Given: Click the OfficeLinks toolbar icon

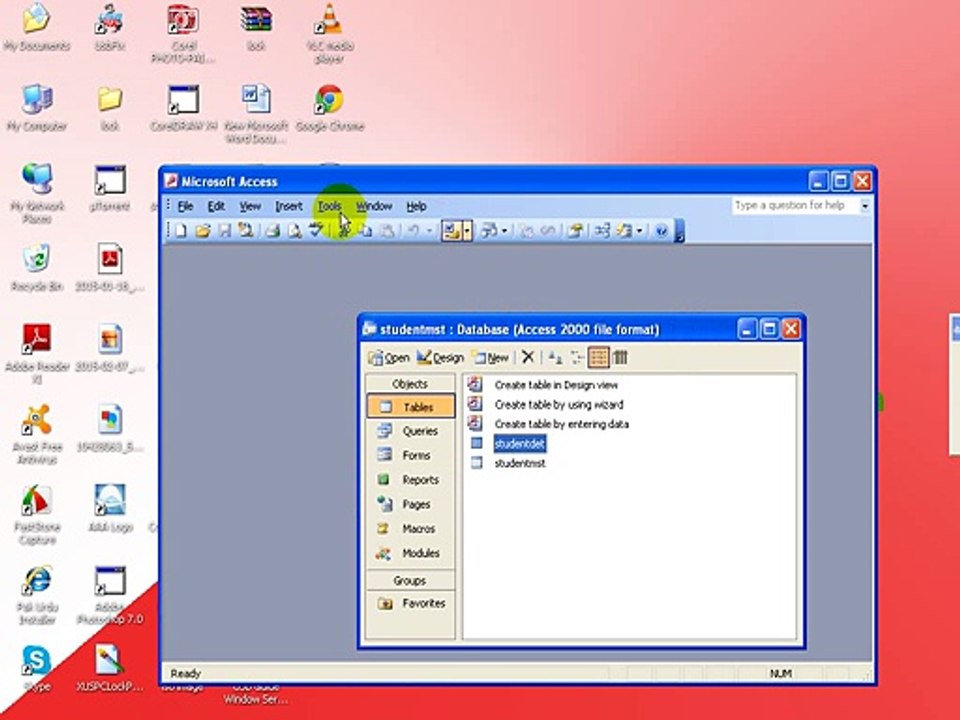Looking at the screenshot, I should click(451, 231).
